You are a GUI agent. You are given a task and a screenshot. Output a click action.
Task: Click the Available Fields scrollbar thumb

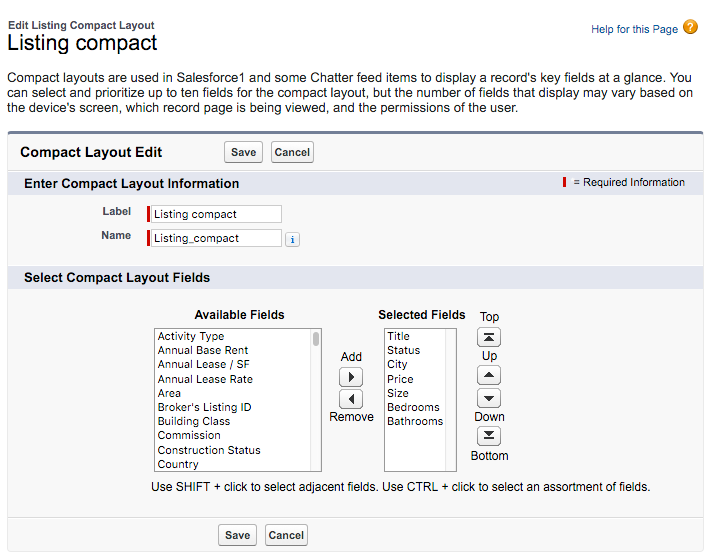pyautogui.click(x=316, y=339)
